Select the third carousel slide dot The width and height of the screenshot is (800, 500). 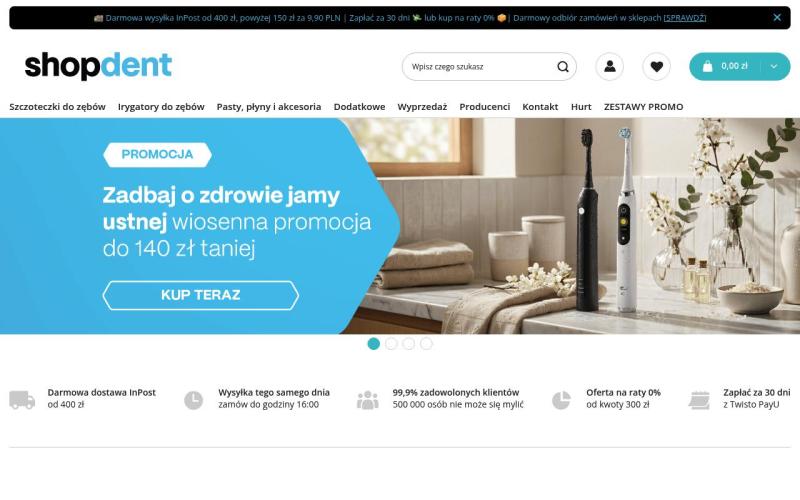pyautogui.click(x=409, y=344)
